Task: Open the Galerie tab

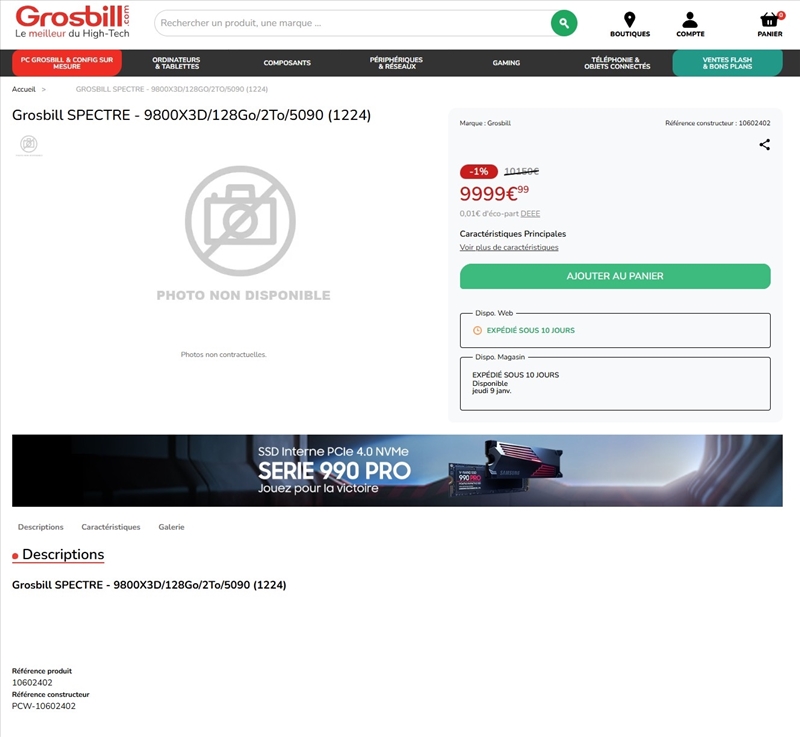Action: click(x=171, y=526)
